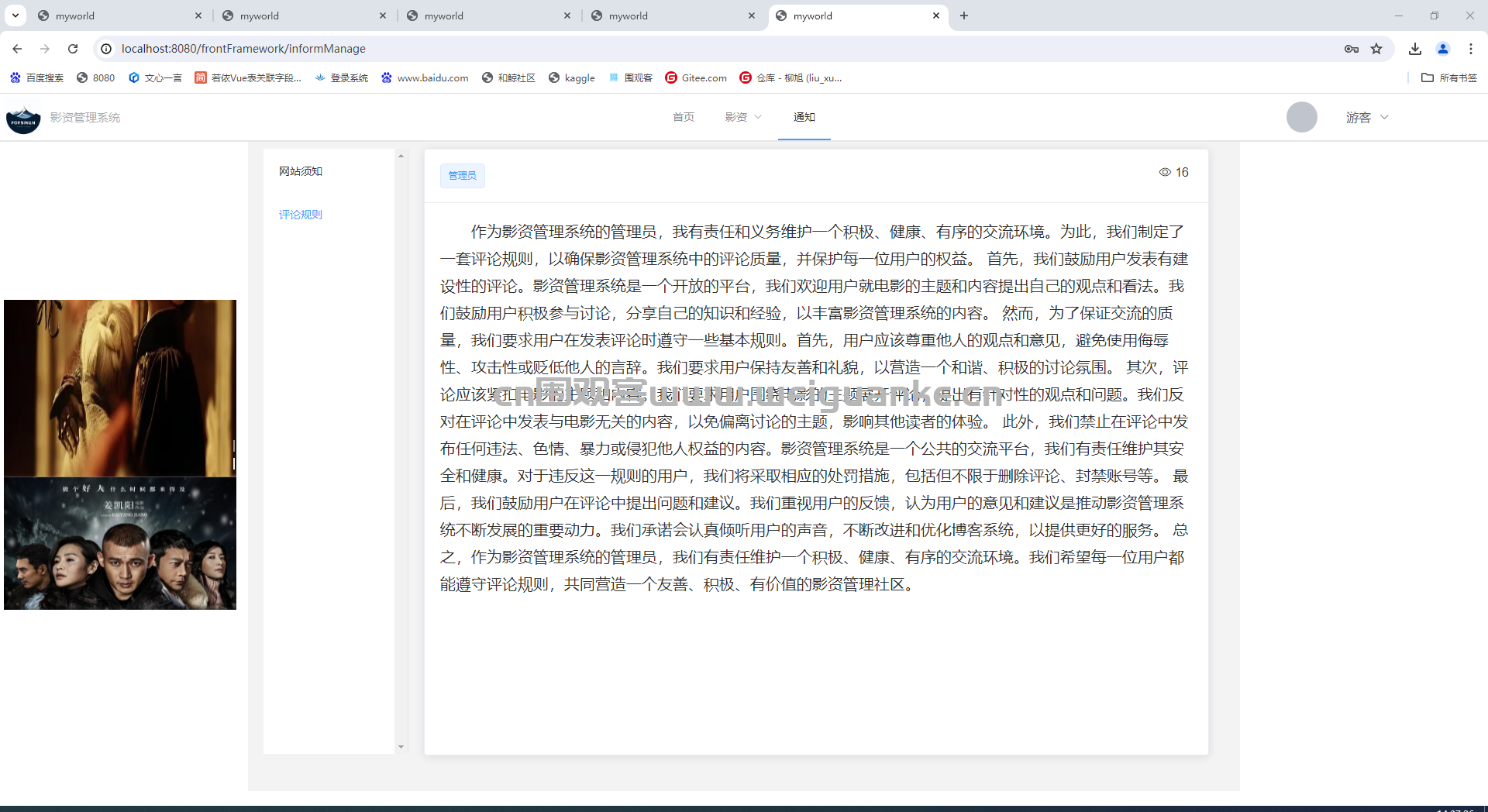Open the top movie poster image
Image resolution: width=1488 pixels, height=812 pixels.
(x=120, y=388)
